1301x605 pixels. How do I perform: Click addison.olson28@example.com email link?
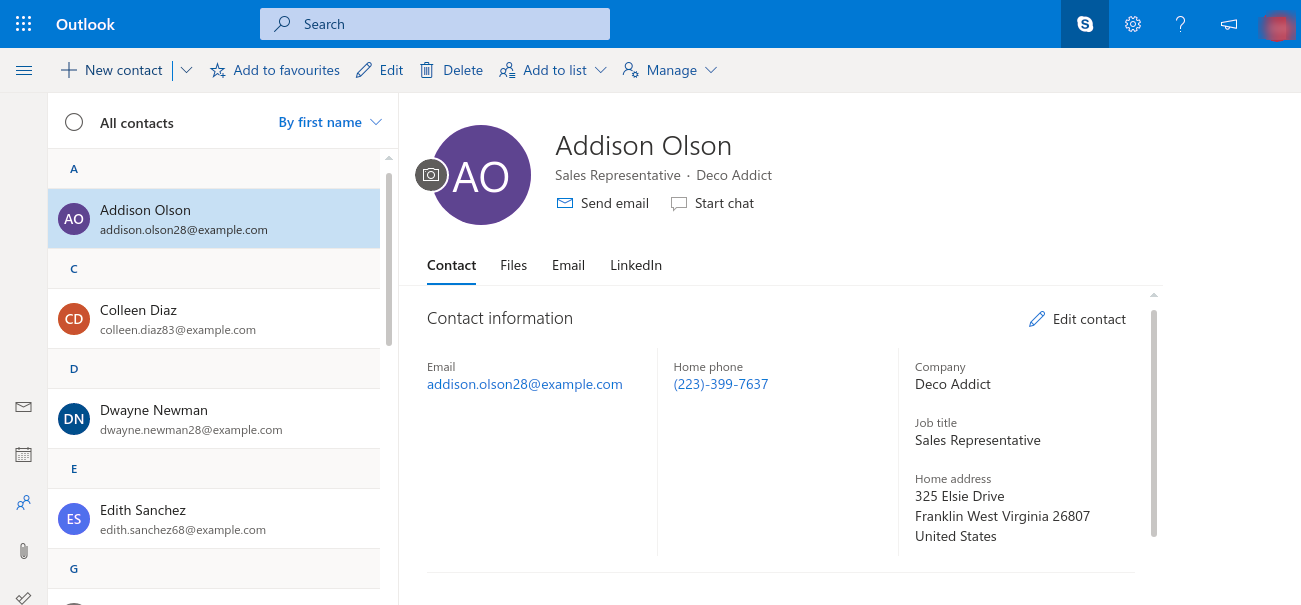coord(524,384)
